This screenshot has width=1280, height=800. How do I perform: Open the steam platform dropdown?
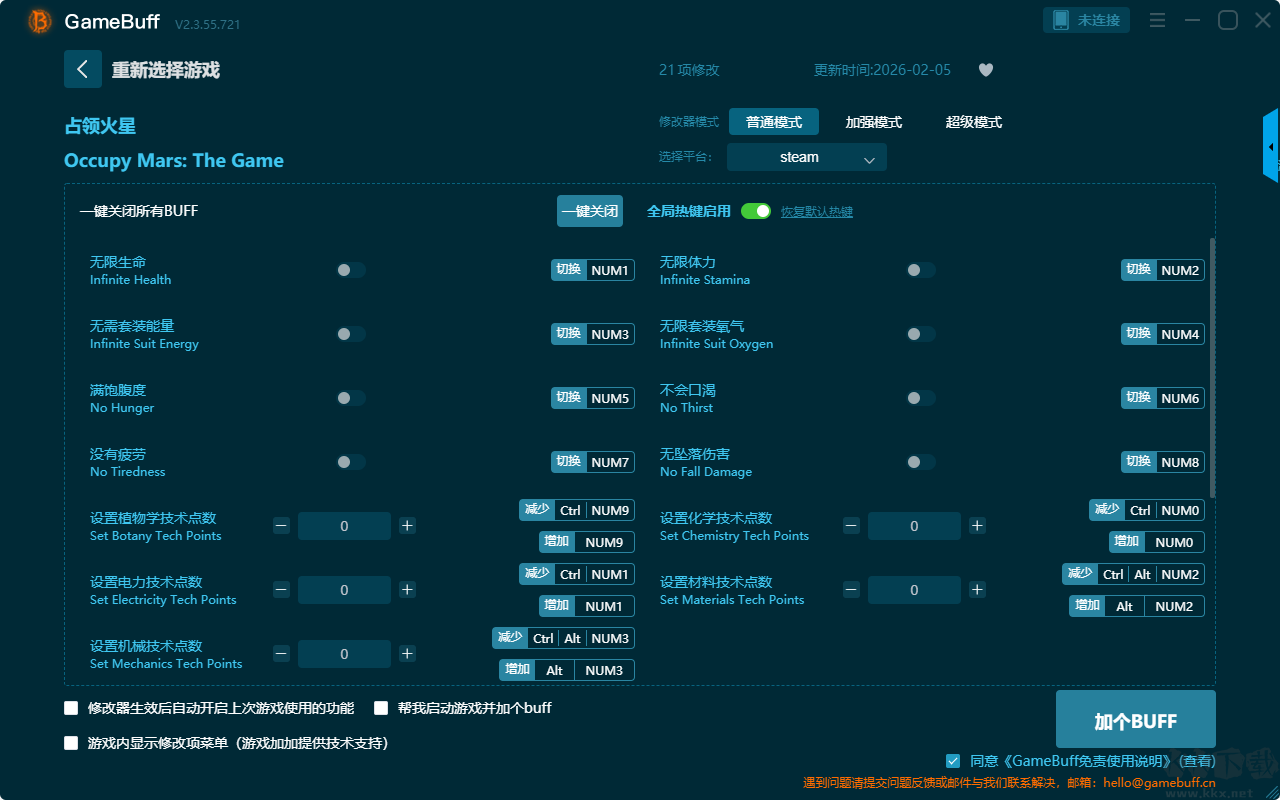[807, 157]
